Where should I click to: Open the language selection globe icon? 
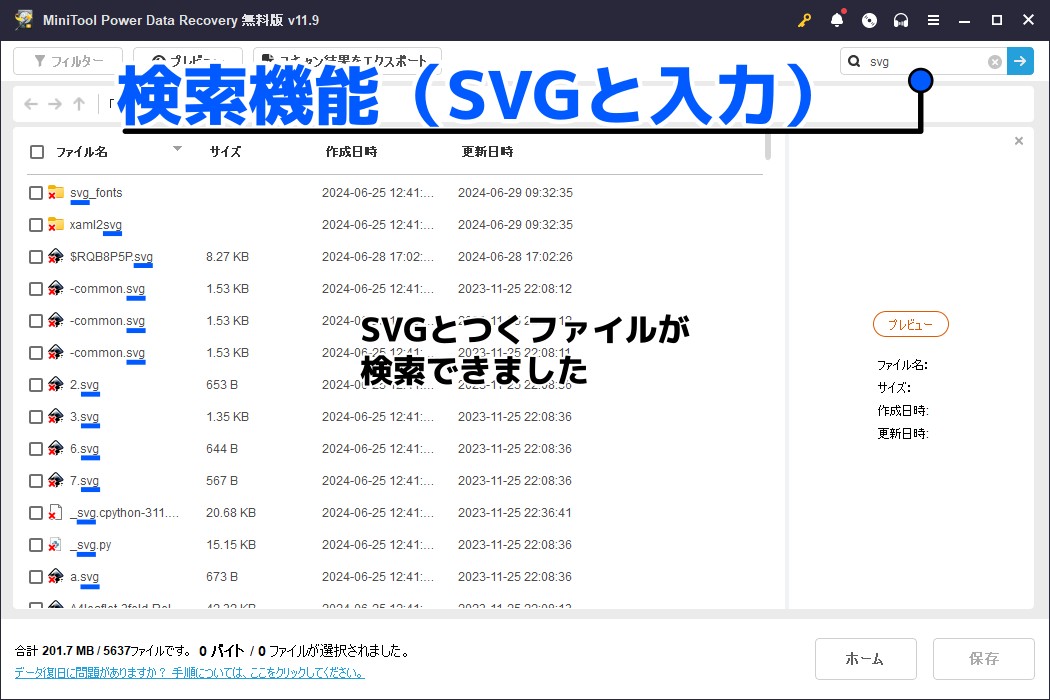click(868, 20)
